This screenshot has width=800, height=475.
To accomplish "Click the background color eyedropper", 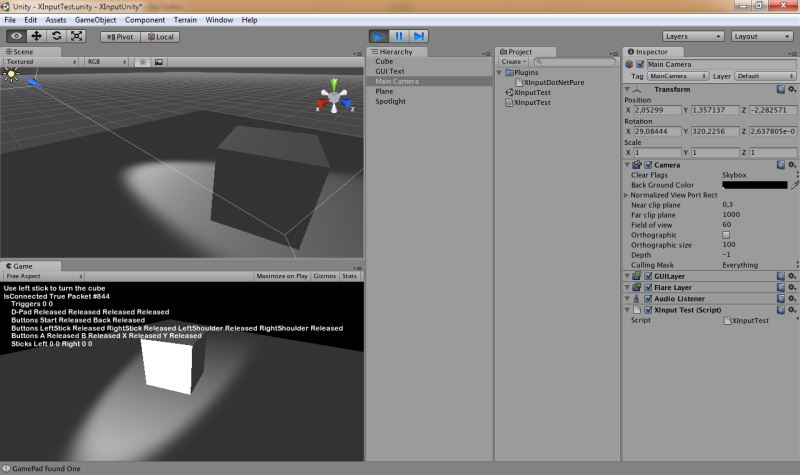I will click(794, 185).
